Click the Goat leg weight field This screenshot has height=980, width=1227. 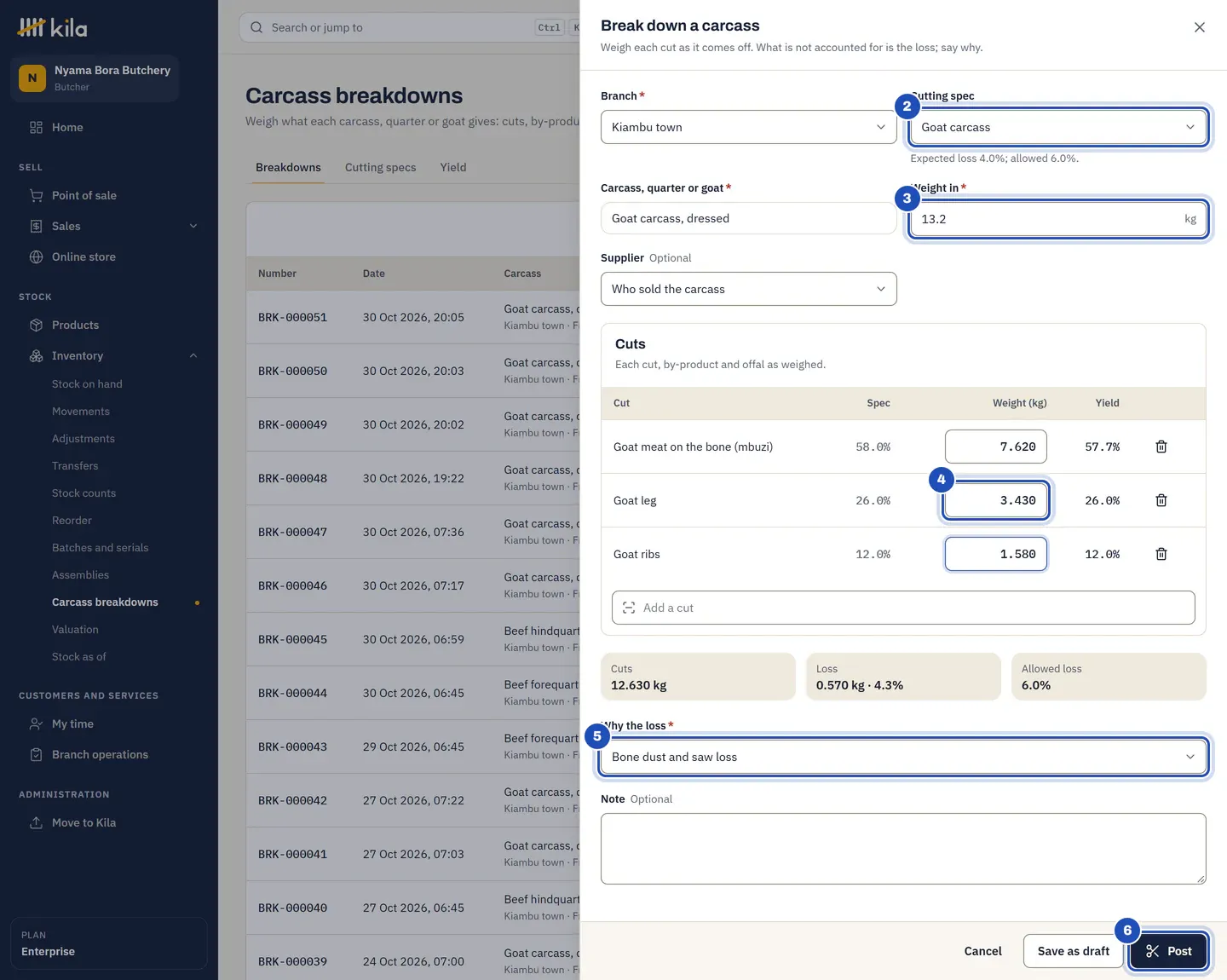(x=995, y=500)
